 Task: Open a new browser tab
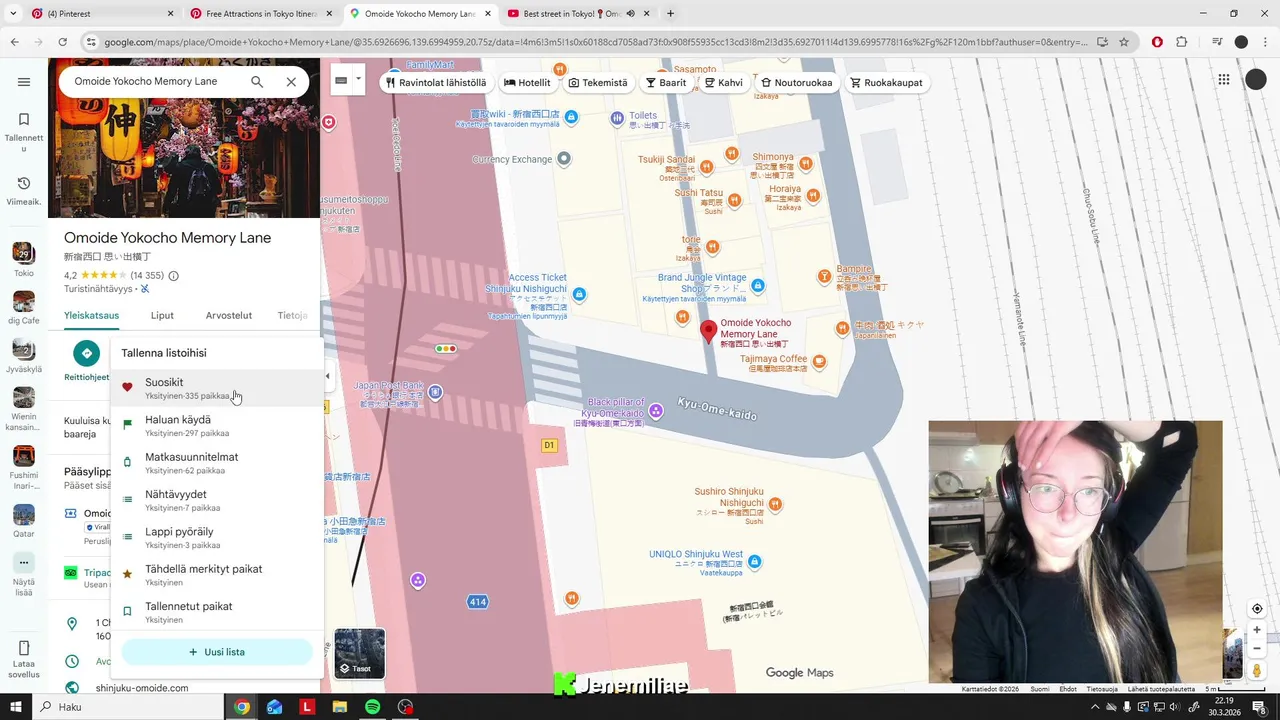pos(670,14)
